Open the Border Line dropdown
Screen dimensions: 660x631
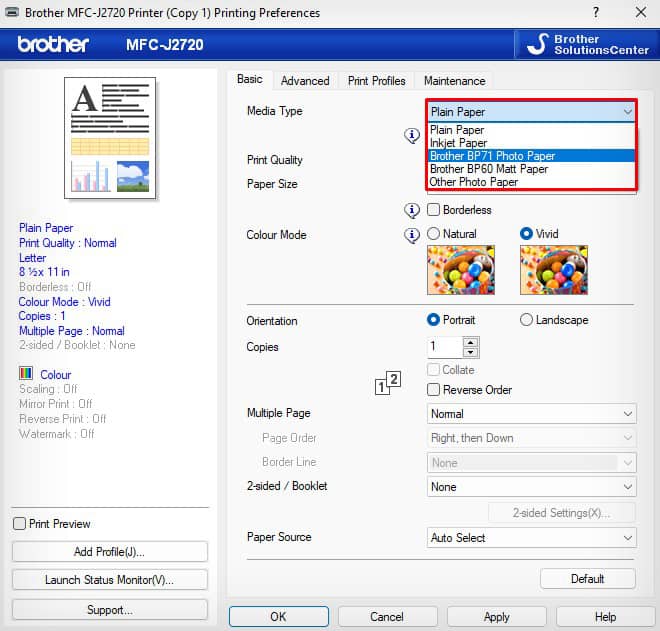pos(531,463)
